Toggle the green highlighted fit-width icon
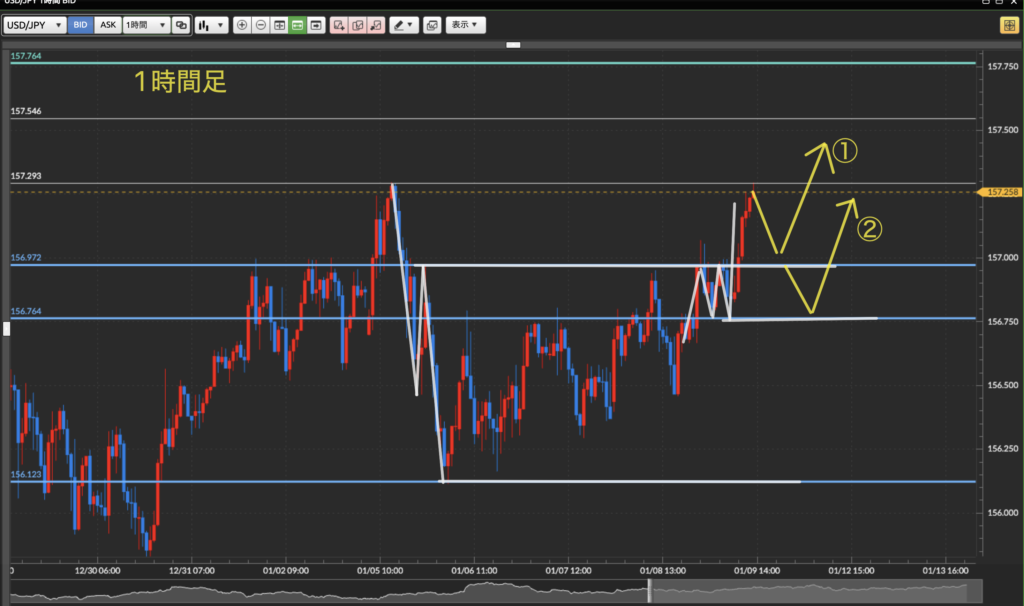 click(297, 25)
